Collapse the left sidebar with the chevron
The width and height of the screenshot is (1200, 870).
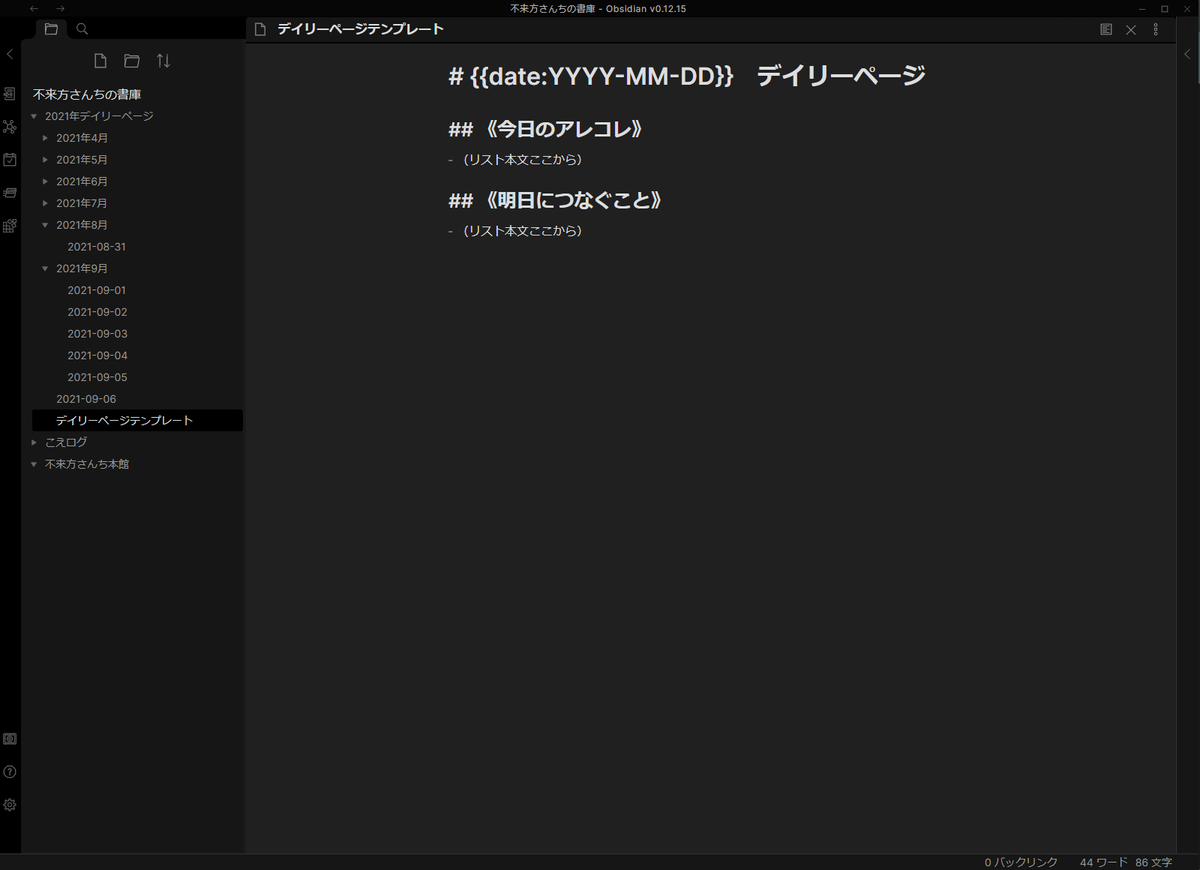pyautogui.click(x=10, y=54)
